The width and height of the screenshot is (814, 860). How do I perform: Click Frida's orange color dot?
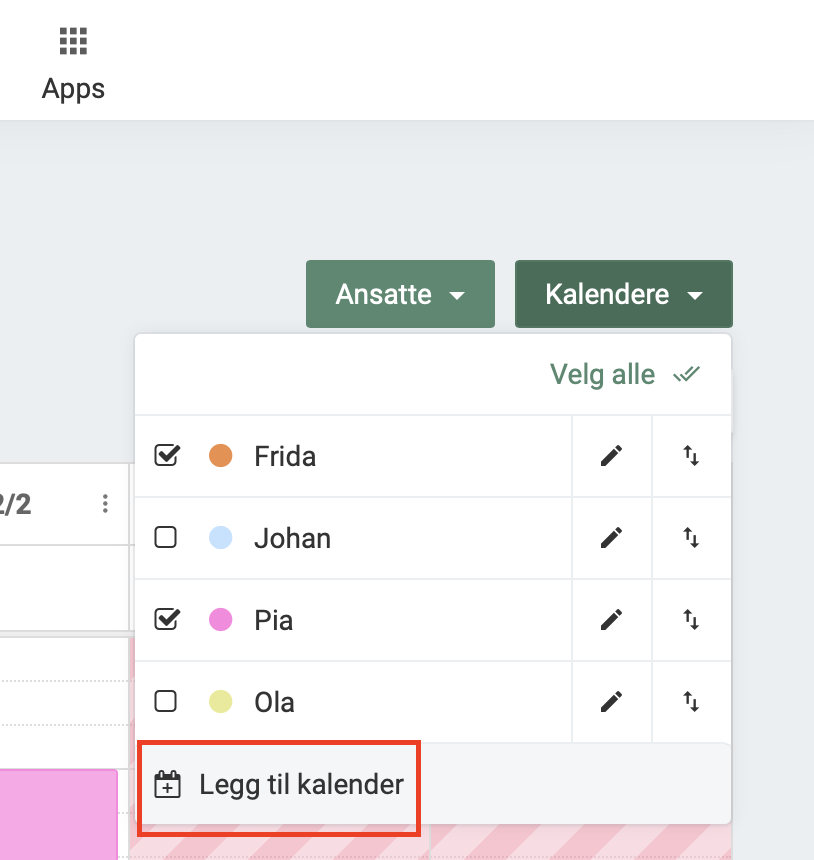pyautogui.click(x=220, y=456)
